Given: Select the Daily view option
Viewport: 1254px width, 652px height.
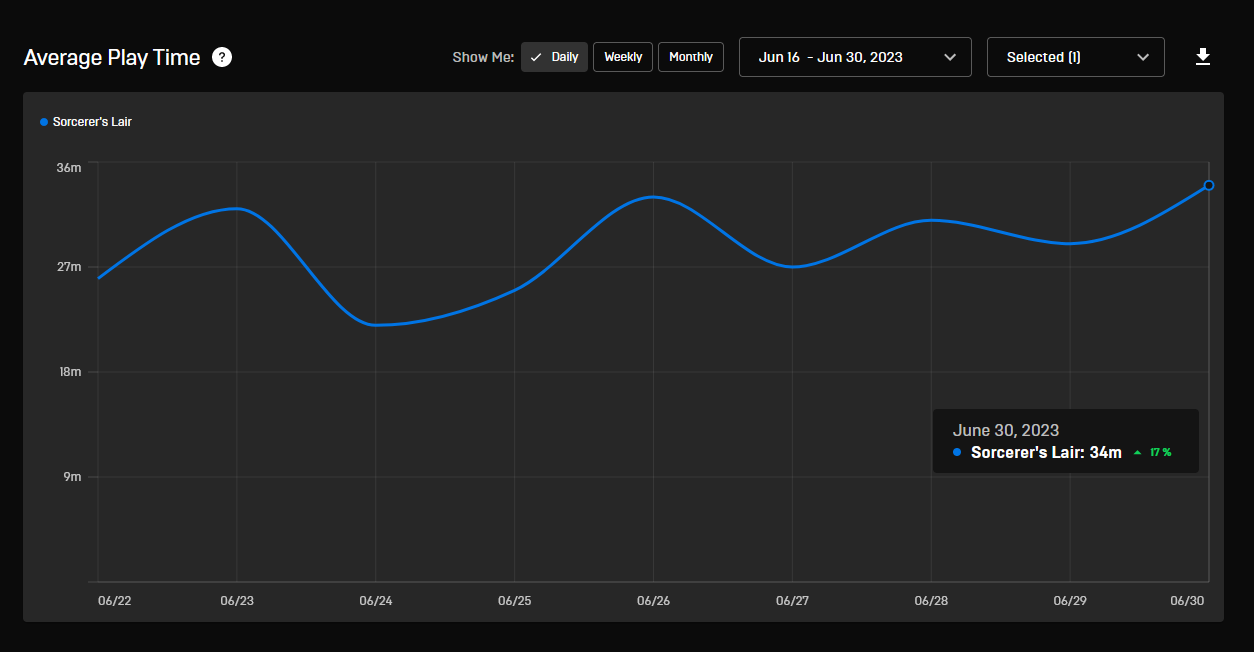Looking at the screenshot, I should (x=554, y=57).
